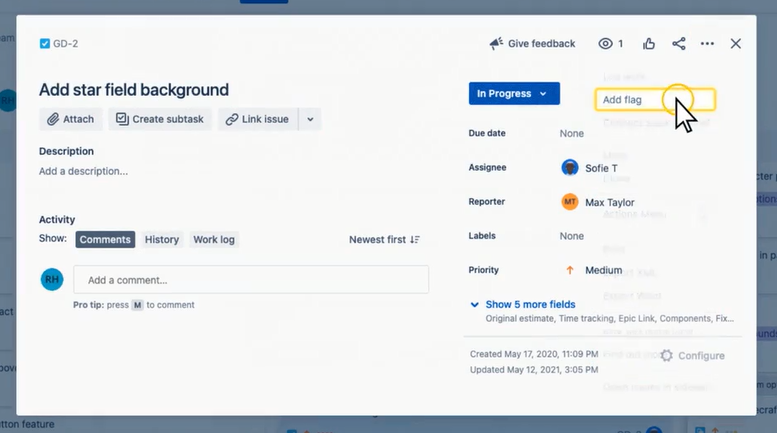Expand the arrow next to Link issue
This screenshot has width=777, height=433.
310,119
